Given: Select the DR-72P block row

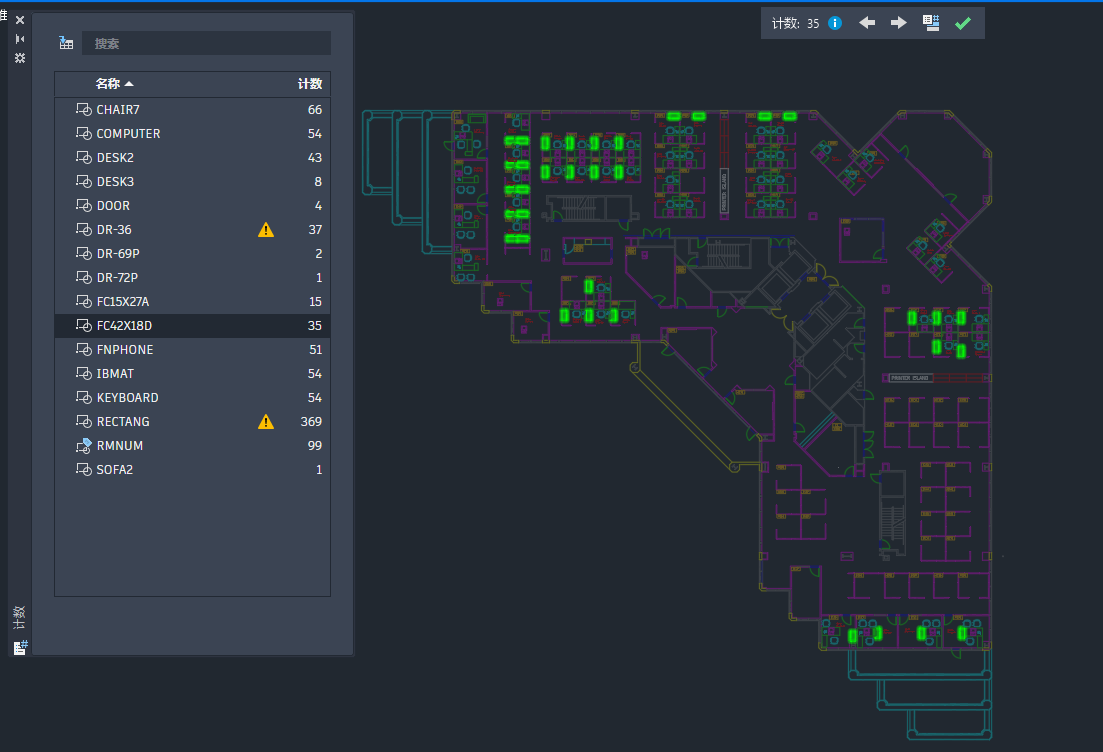Looking at the screenshot, I should [x=192, y=277].
